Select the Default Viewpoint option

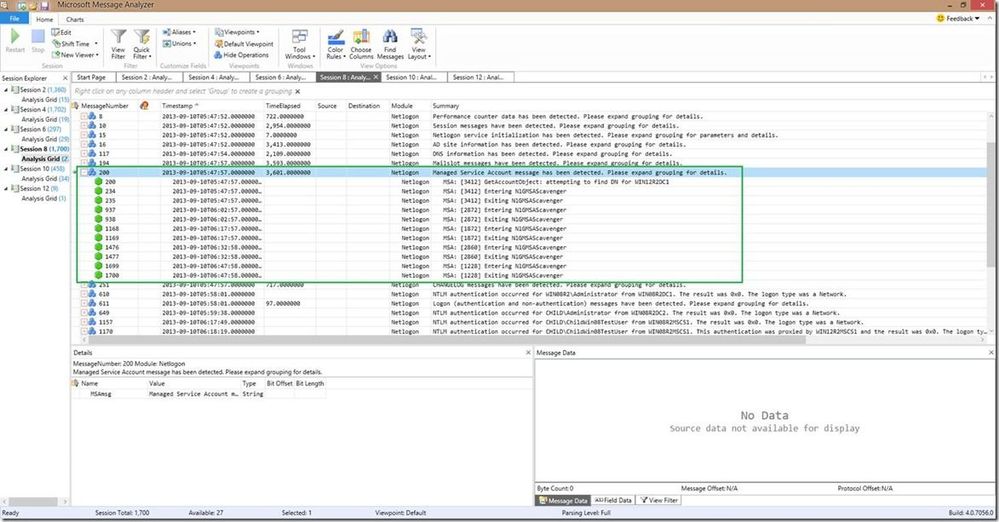click(x=244, y=44)
